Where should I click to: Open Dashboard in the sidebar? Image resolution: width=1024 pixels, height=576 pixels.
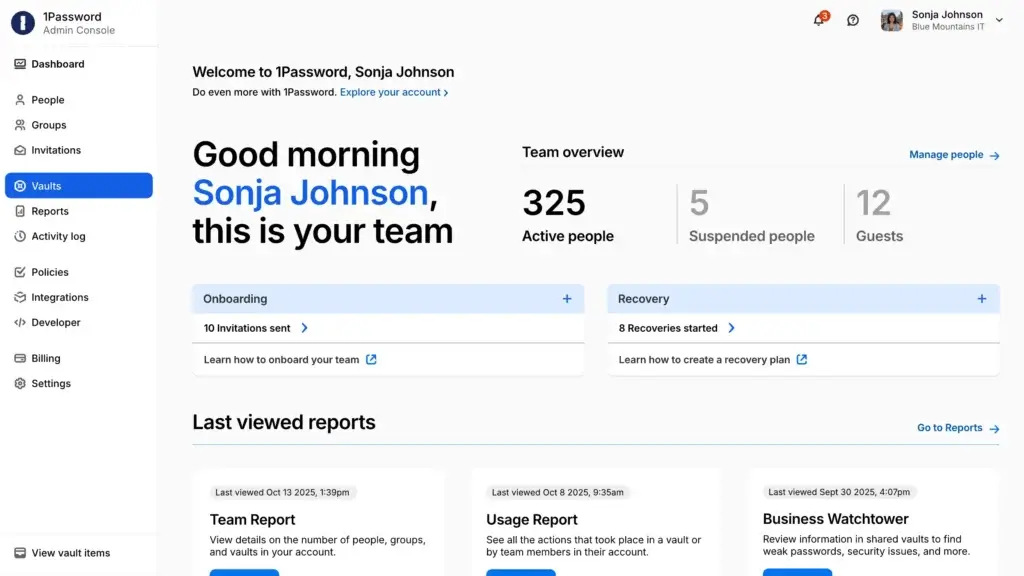tap(78, 64)
